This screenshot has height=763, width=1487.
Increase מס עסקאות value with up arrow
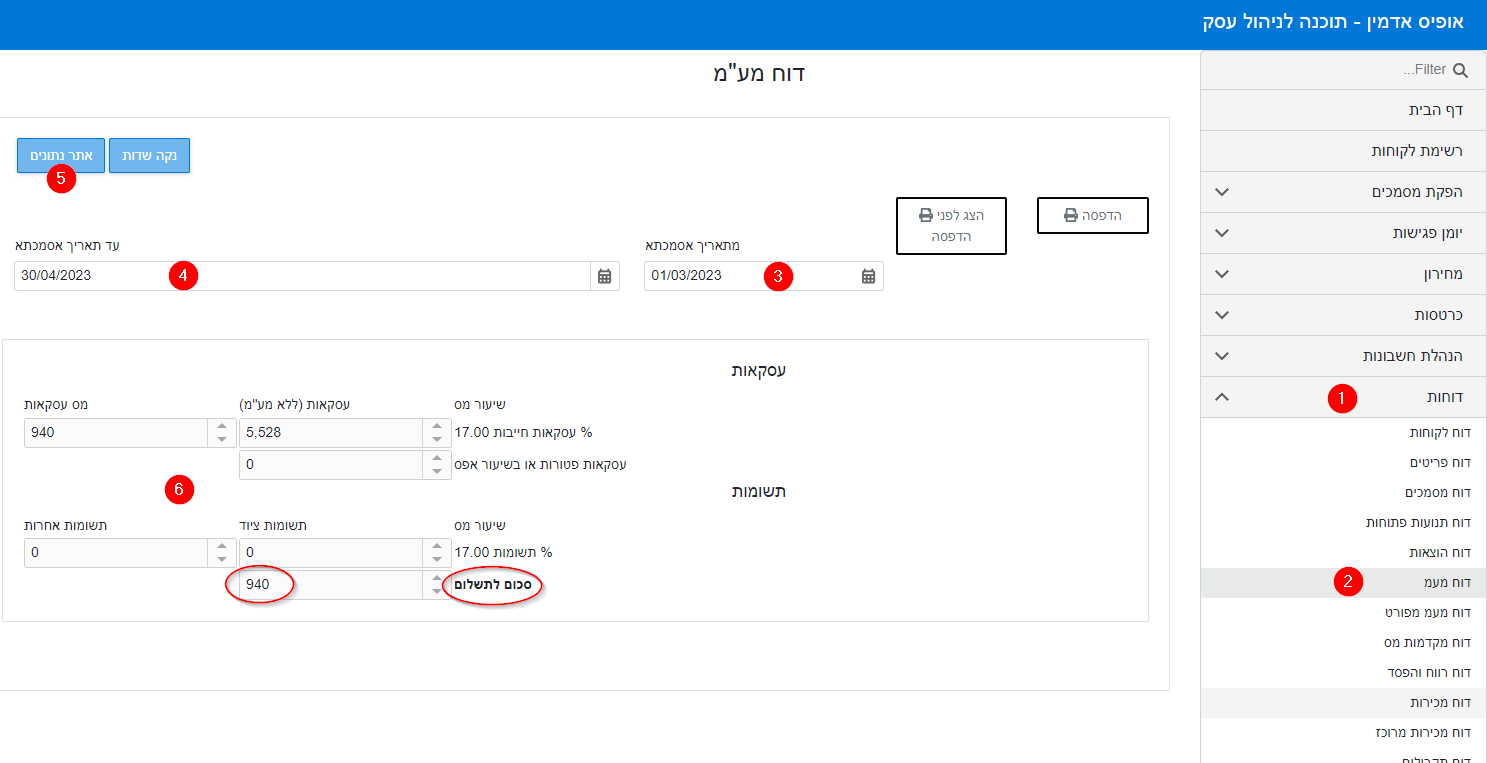pos(222,427)
